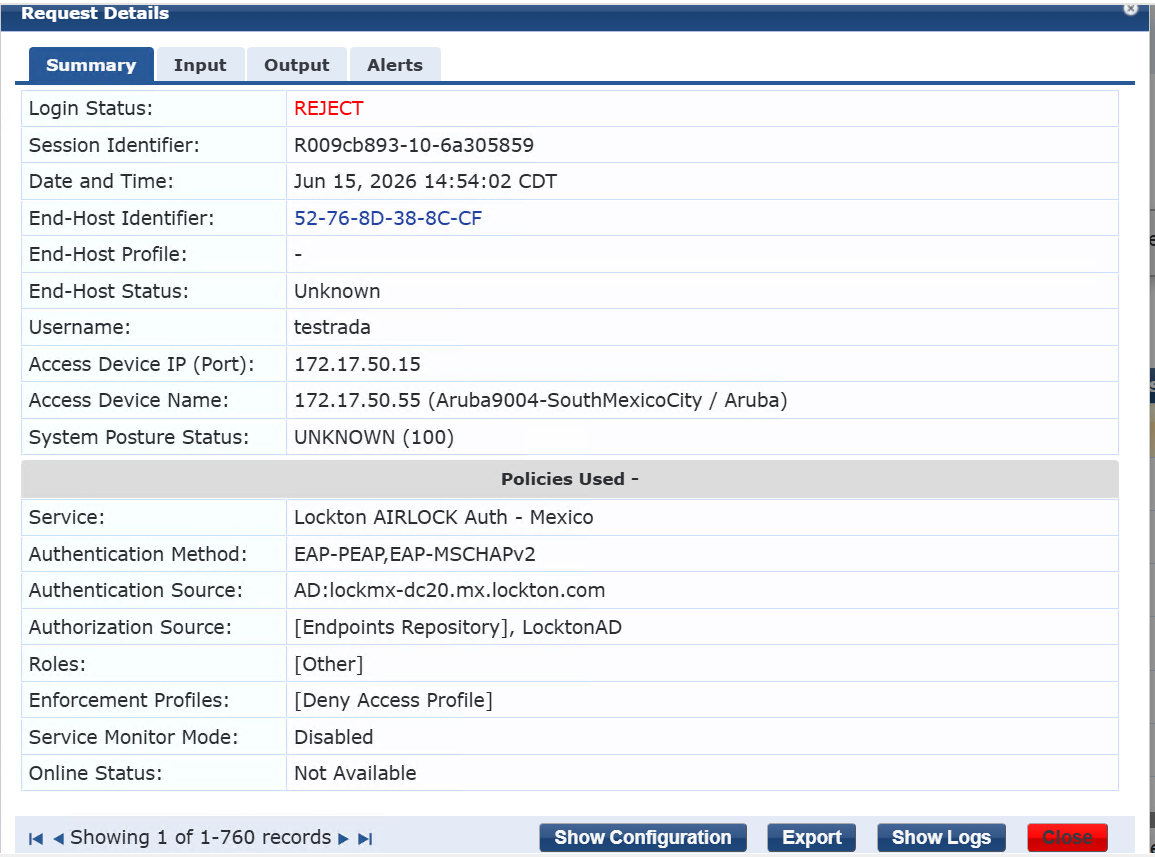The image size is (1155, 857).
Task: Select the EAP-PEAP,EAP-MSCHAPv2 authentication method
Action: click(415, 554)
